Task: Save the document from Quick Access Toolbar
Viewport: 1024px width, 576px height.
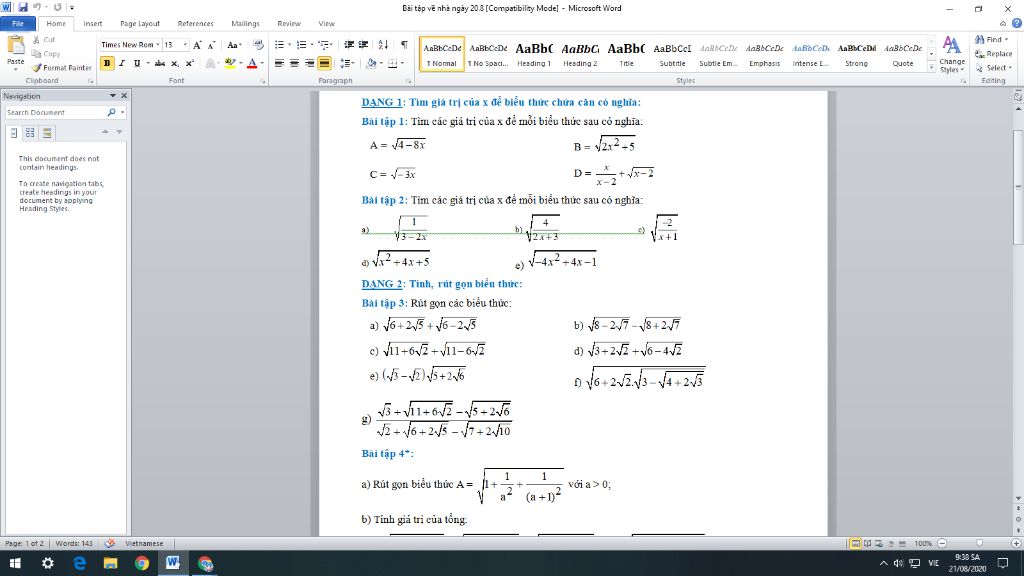Action: point(23,7)
